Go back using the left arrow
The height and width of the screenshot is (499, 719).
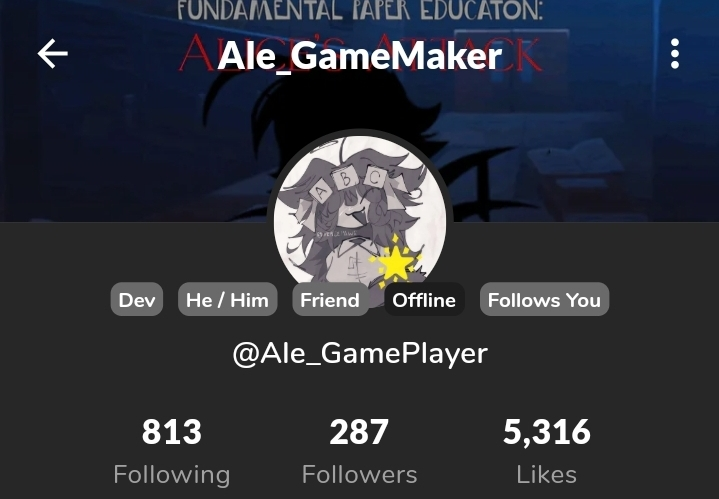[x=53, y=54]
